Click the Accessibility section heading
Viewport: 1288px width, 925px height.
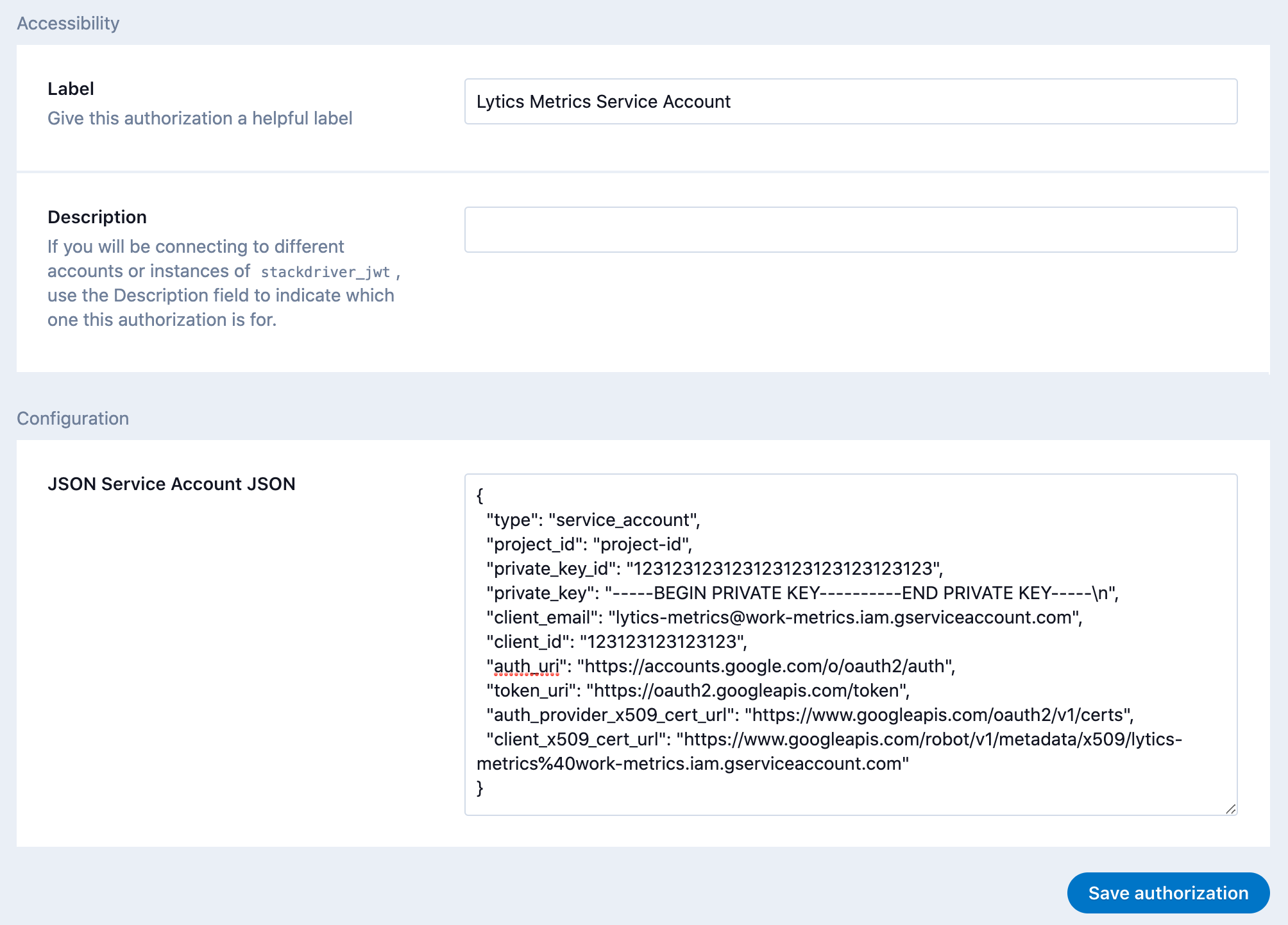click(68, 23)
